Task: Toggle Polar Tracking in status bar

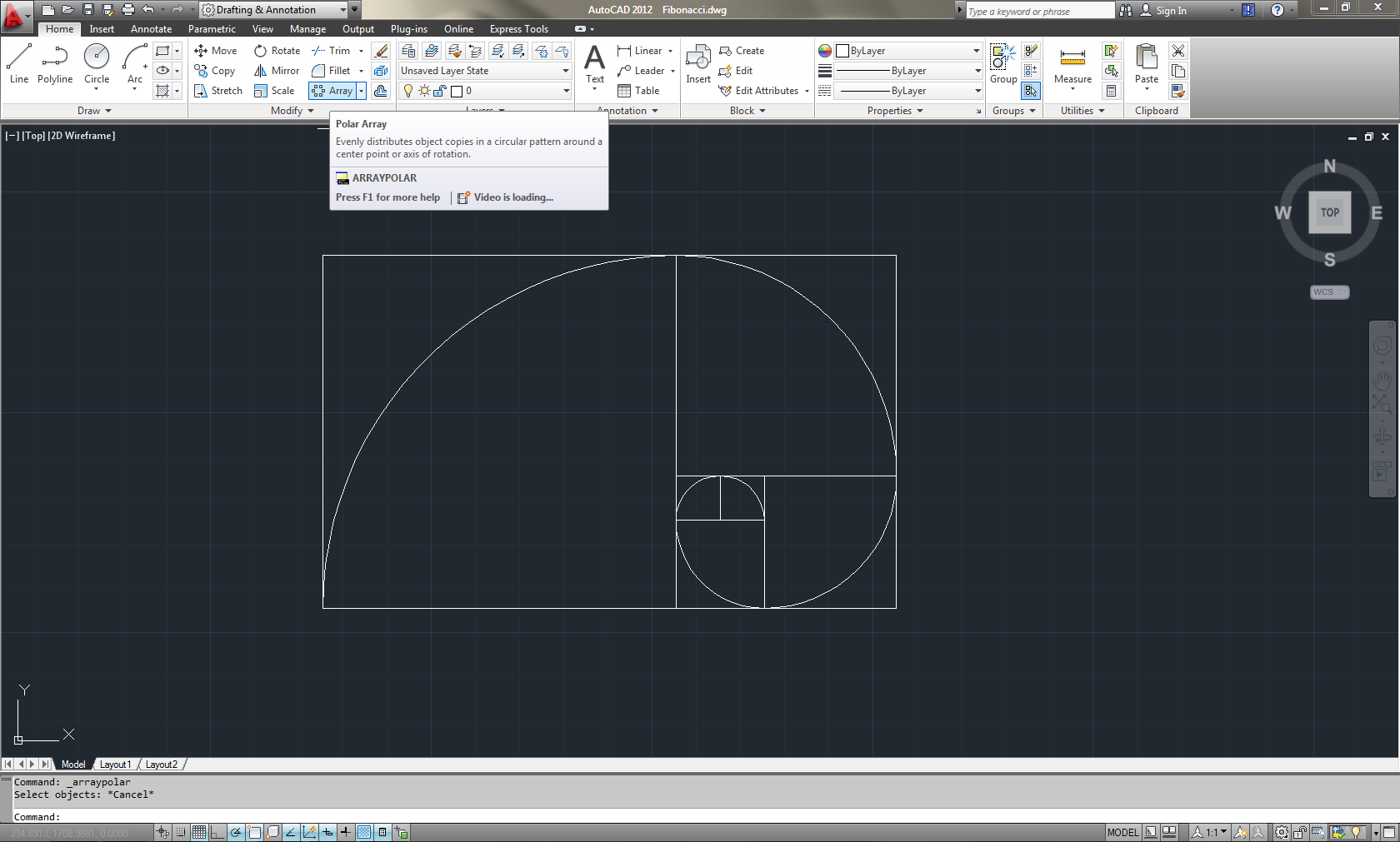Action: click(x=236, y=832)
